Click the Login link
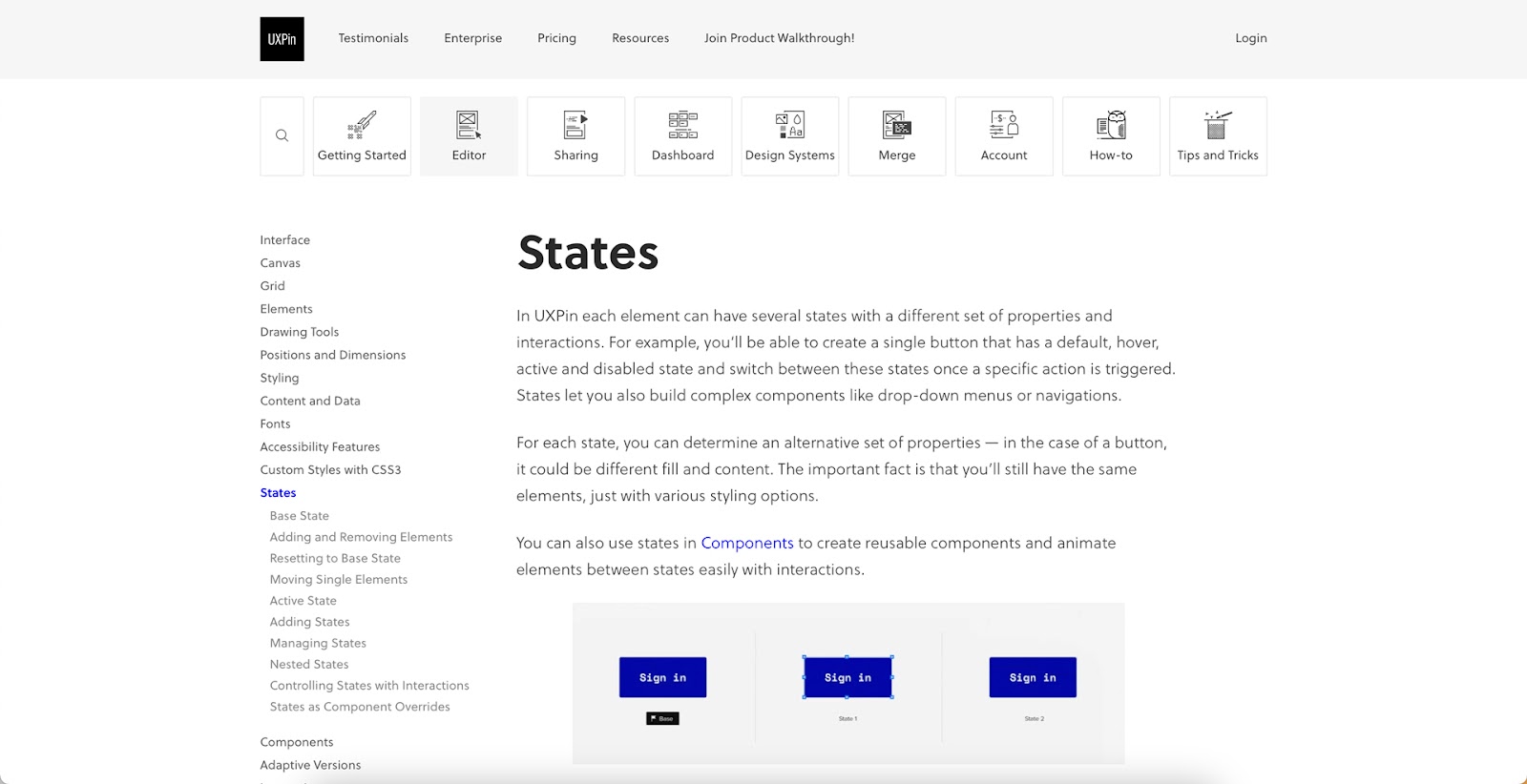Screen dimensions: 1527x784 click(x=1251, y=38)
